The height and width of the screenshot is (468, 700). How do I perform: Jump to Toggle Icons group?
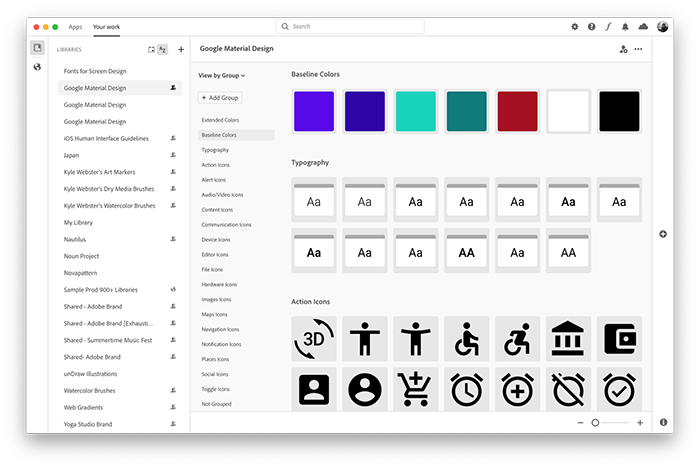(x=215, y=389)
